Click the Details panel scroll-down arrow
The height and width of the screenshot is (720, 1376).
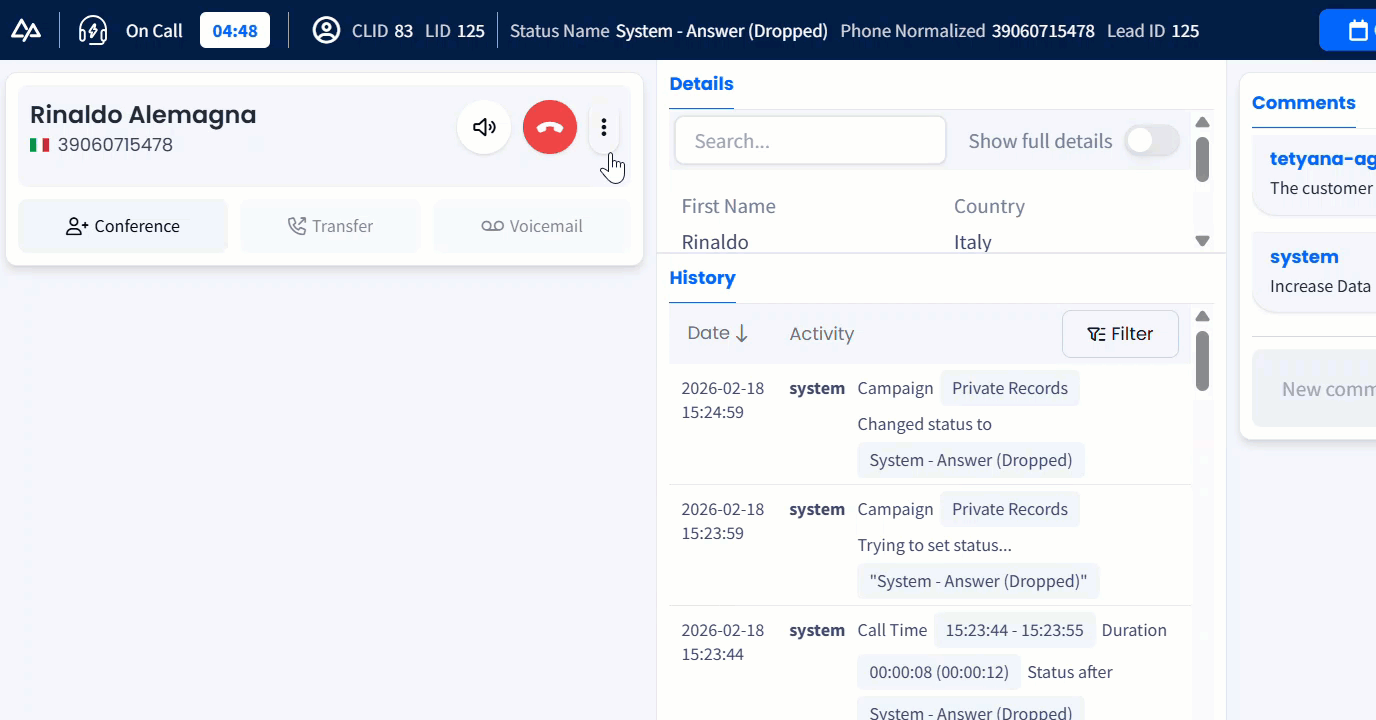[x=1202, y=240]
